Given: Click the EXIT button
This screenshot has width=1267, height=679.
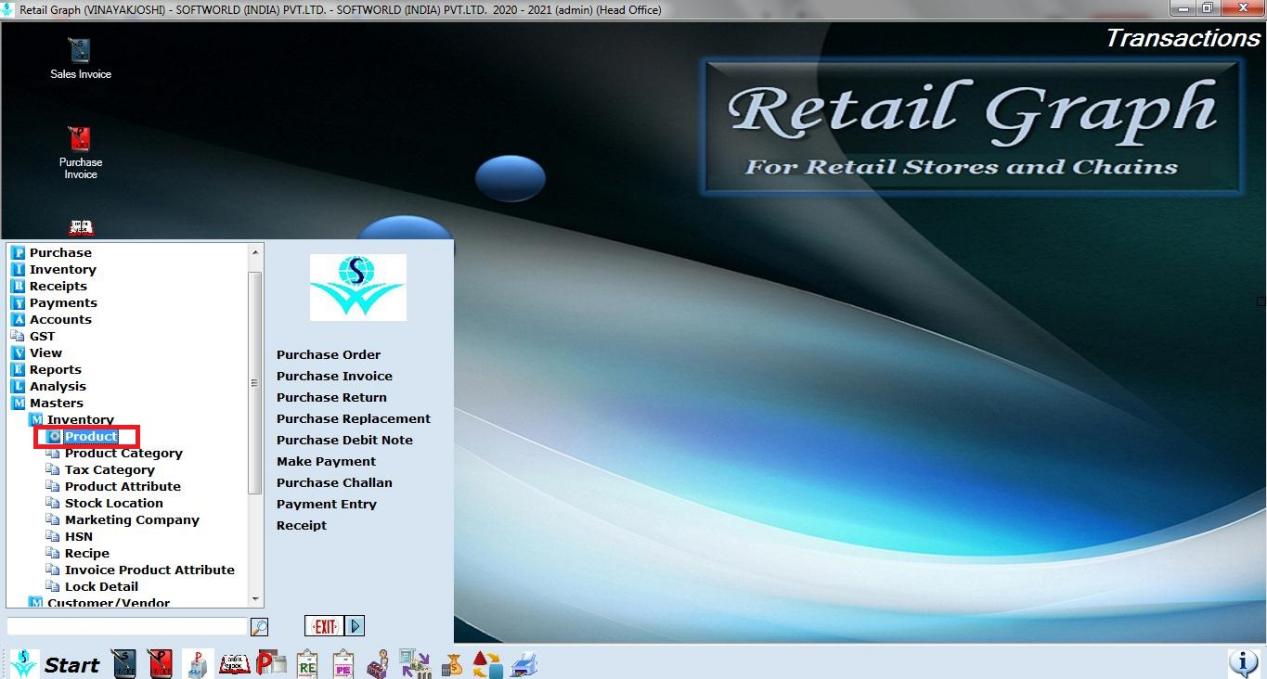Looking at the screenshot, I should point(324,626).
